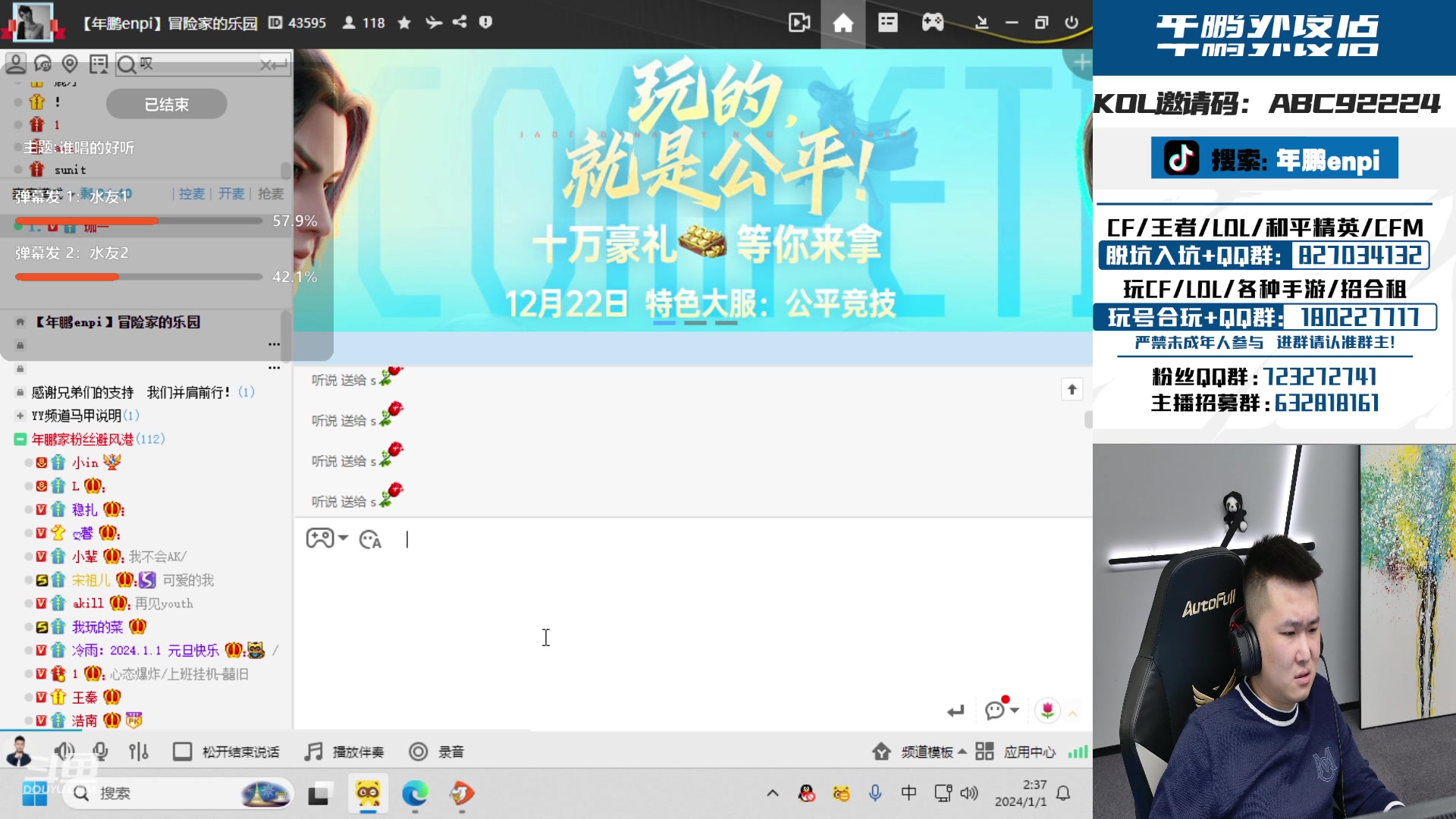Image resolution: width=1456 pixels, height=819 pixels.
Task: Open the chat bubble icon above the channel list
Action: 43,64
